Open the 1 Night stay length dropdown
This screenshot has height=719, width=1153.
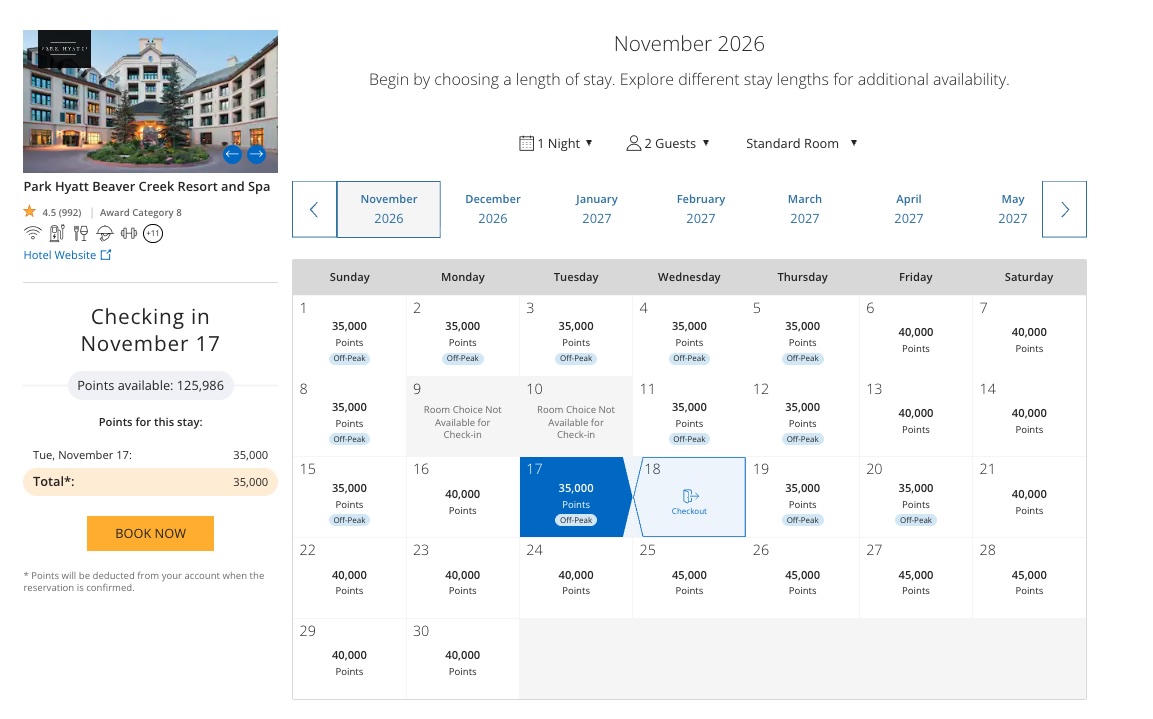pos(556,143)
